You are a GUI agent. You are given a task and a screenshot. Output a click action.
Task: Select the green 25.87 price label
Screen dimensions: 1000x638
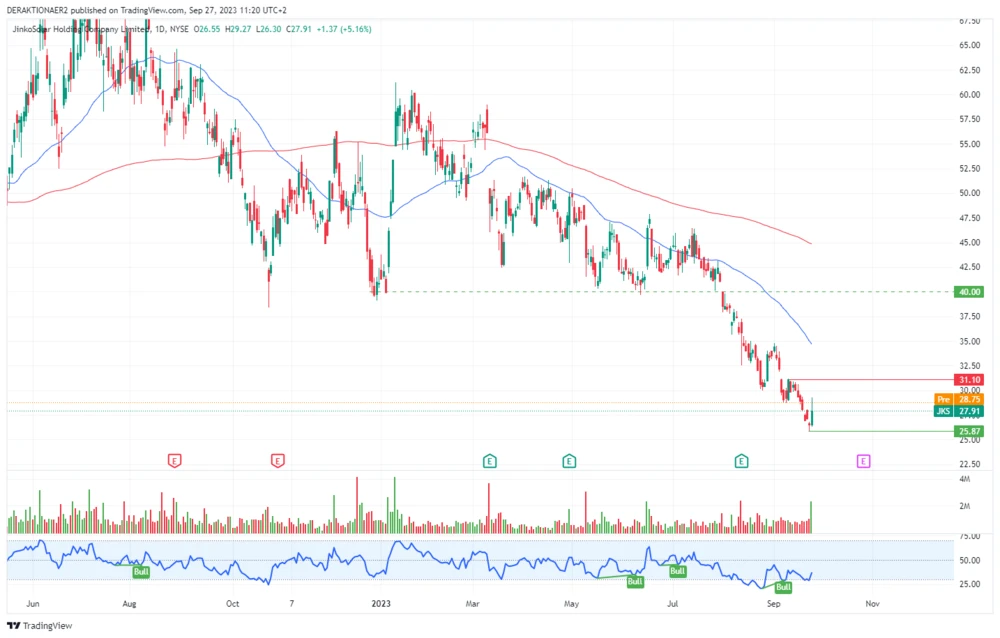(x=969, y=431)
